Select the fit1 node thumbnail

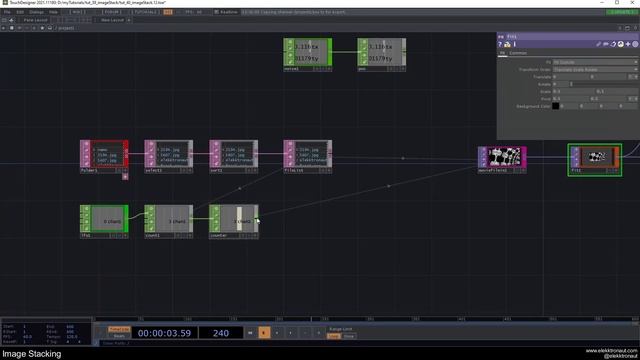click(x=597, y=157)
